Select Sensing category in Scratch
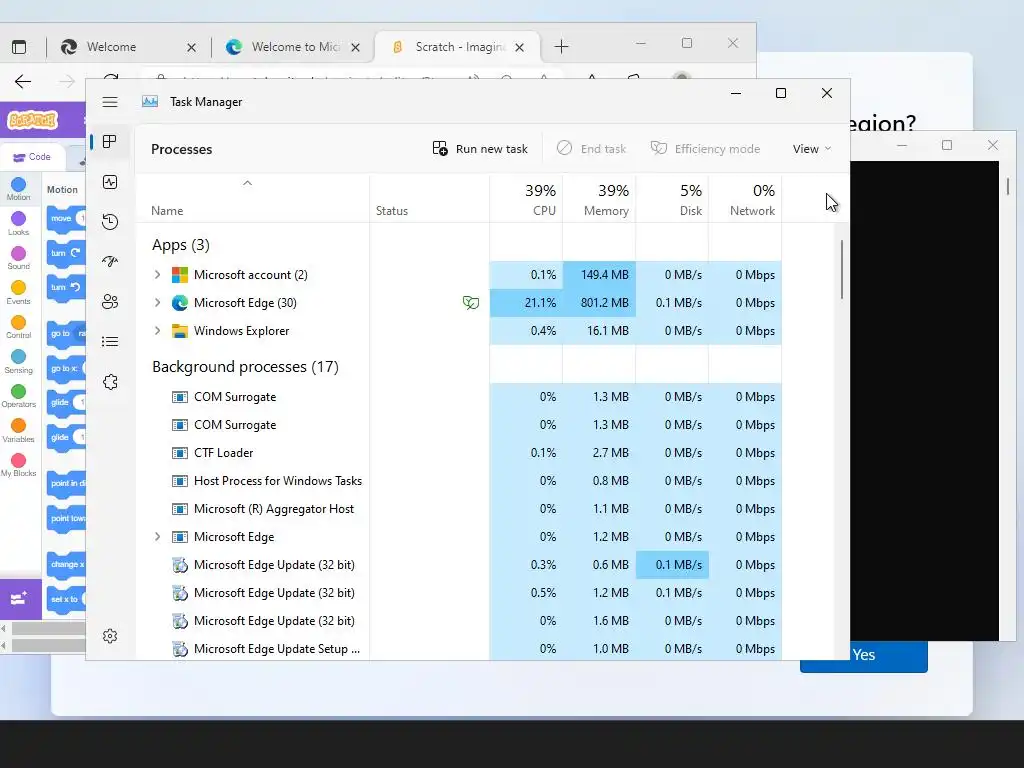The width and height of the screenshot is (1024, 768). (18, 362)
